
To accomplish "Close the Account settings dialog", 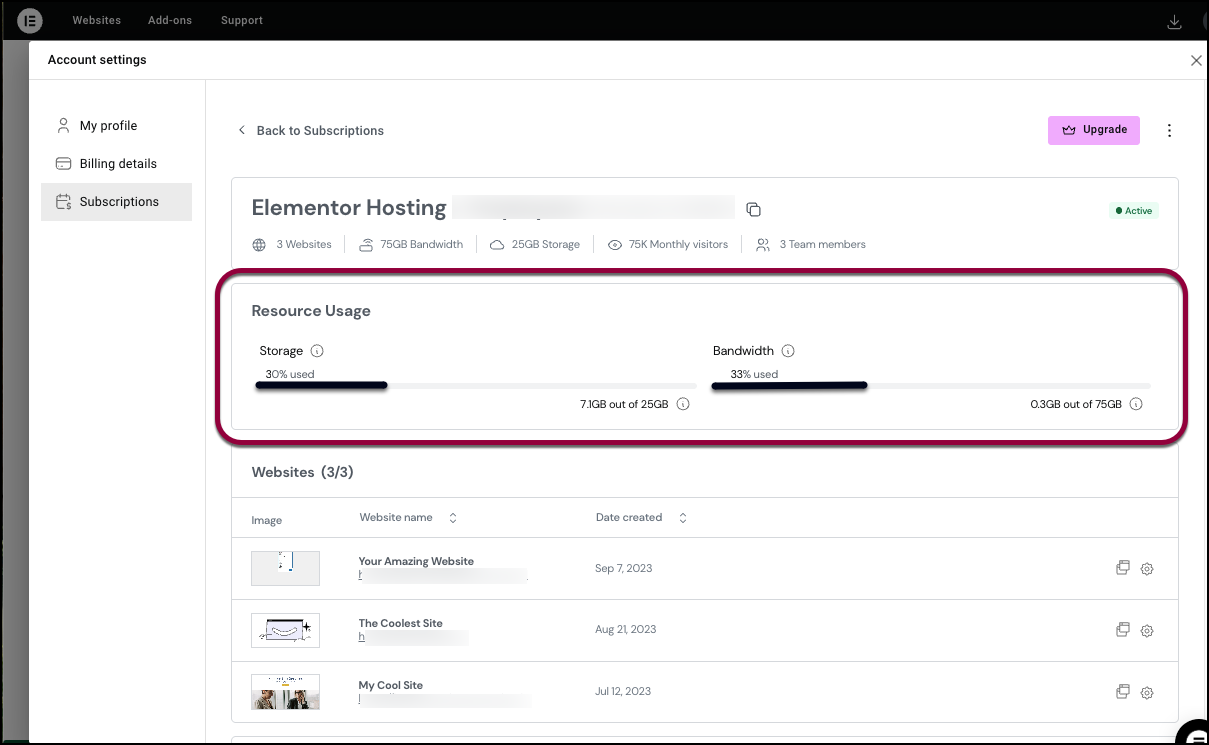I will (x=1196, y=60).
